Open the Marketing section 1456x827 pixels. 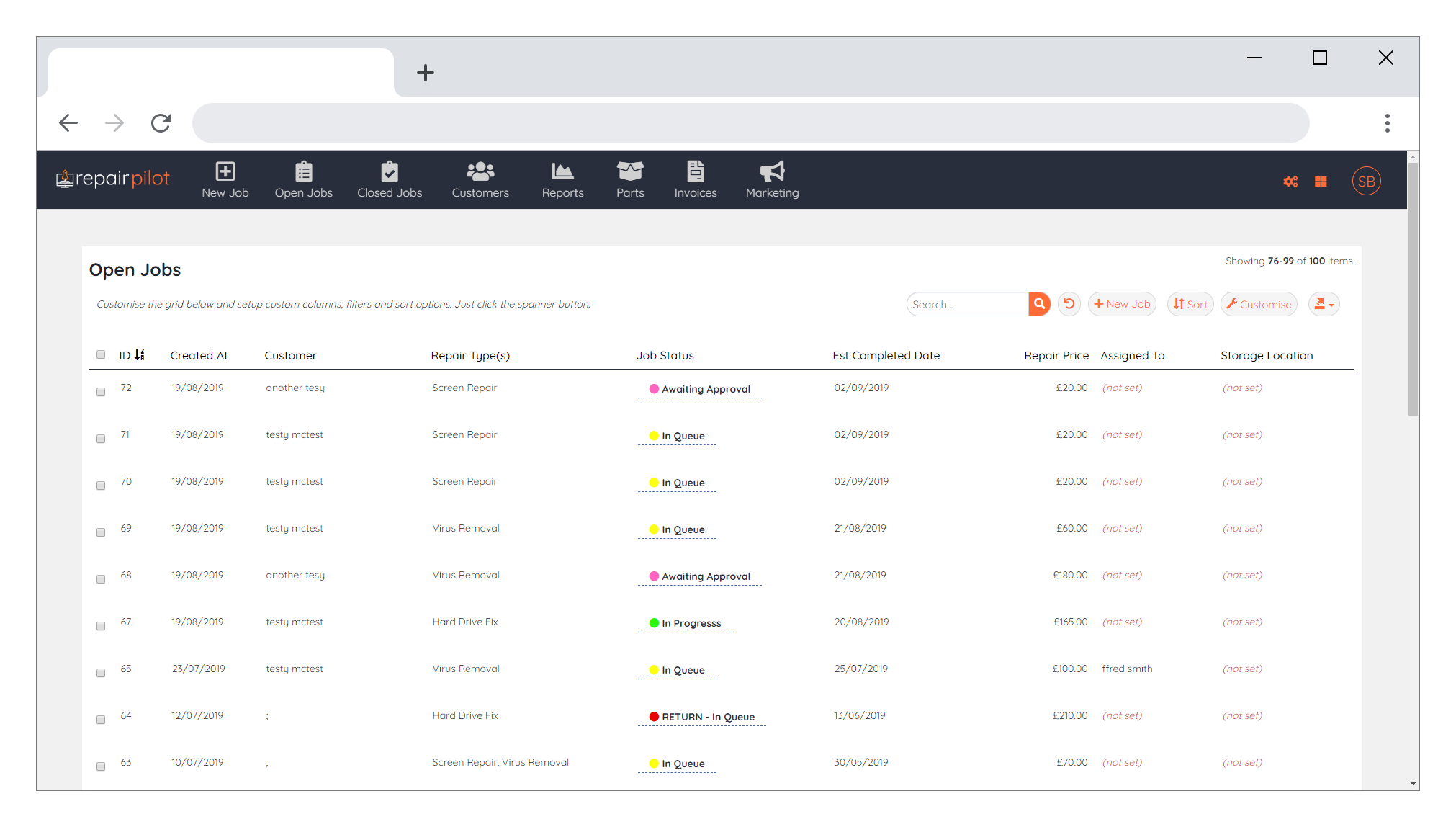tap(772, 179)
